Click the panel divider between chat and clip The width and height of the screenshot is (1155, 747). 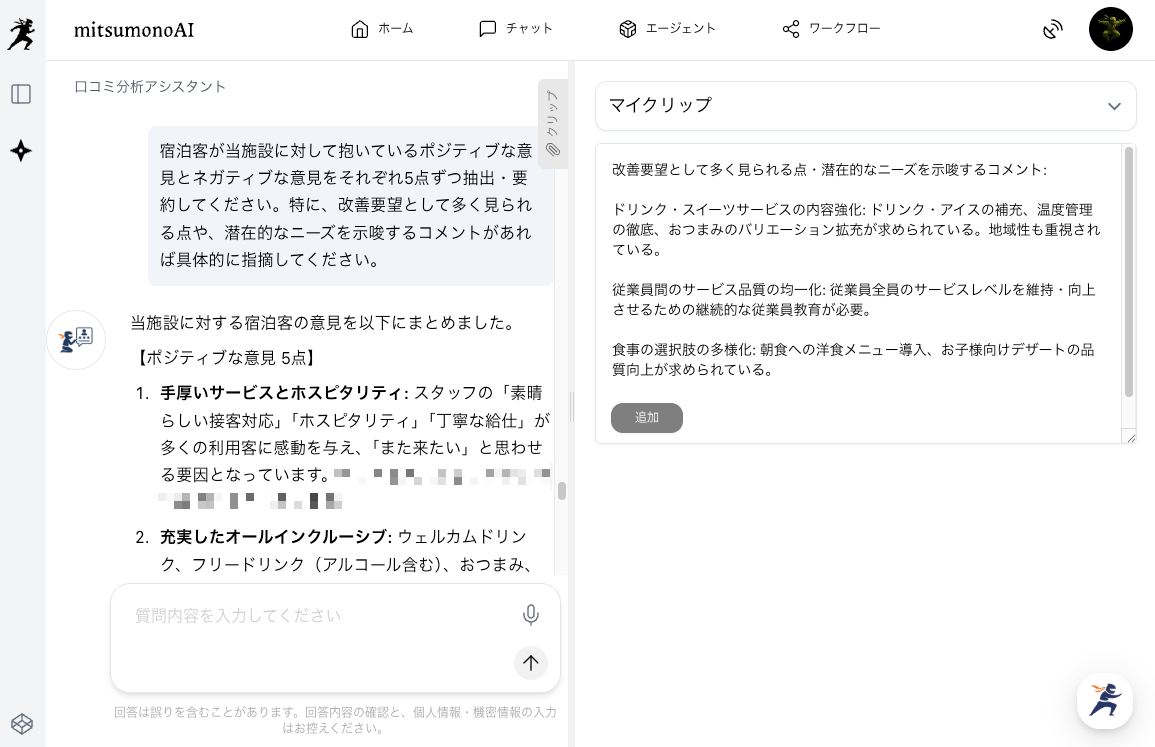click(571, 405)
